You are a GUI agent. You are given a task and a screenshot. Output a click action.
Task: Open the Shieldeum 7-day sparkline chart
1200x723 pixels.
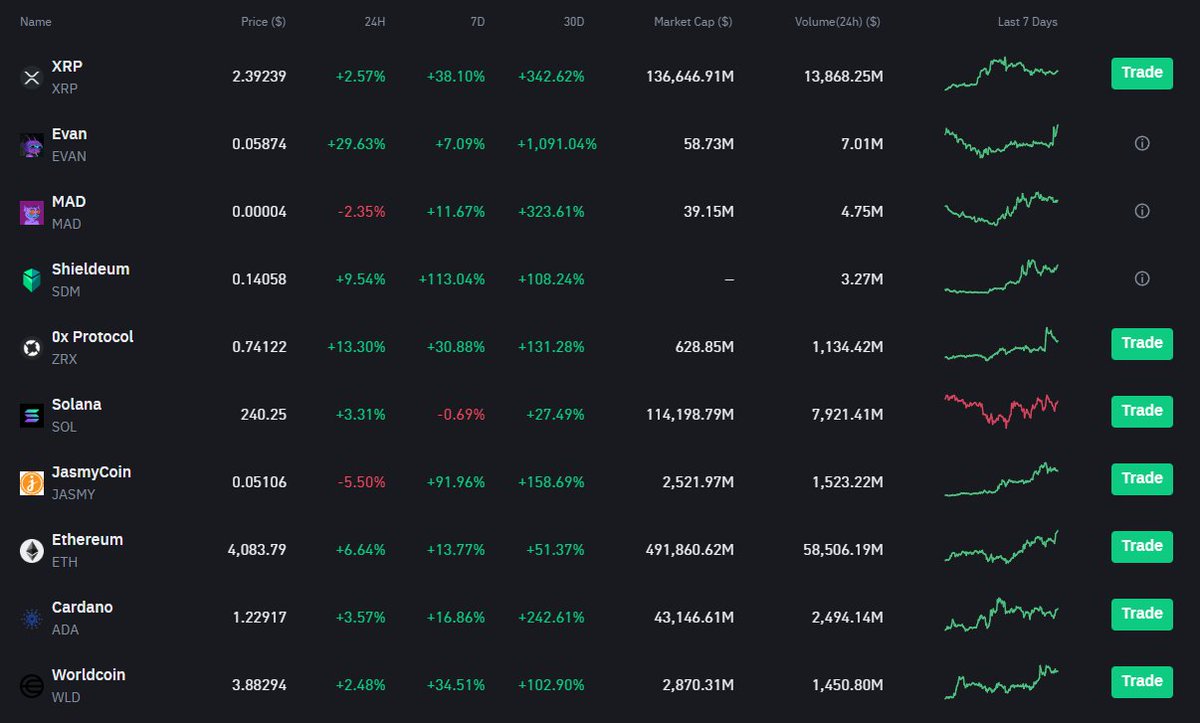1001,277
